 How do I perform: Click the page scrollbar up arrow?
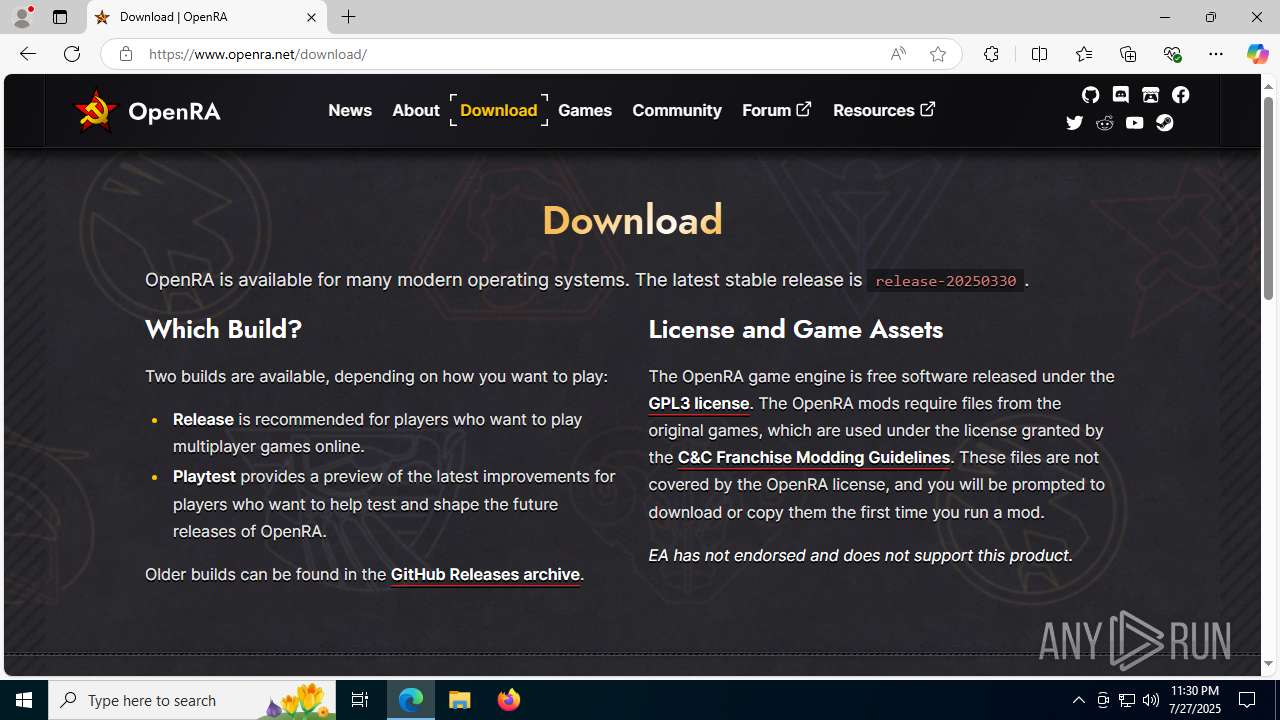click(x=1269, y=87)
